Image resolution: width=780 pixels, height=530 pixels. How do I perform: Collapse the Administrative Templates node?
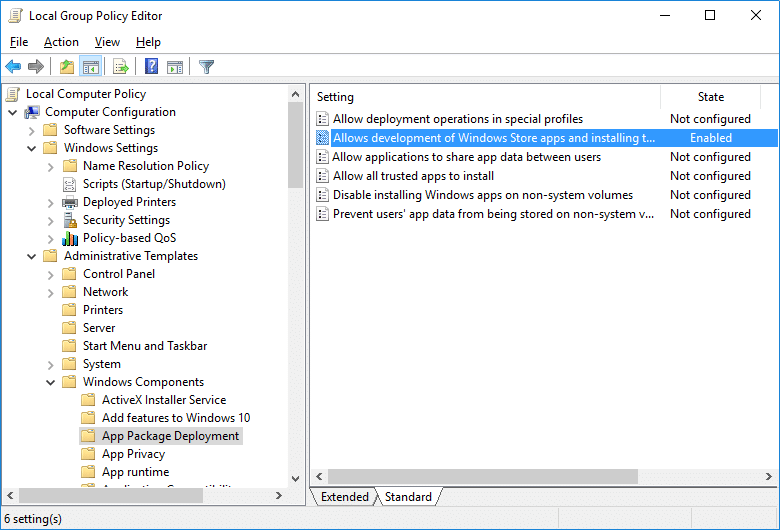(31, 256)
